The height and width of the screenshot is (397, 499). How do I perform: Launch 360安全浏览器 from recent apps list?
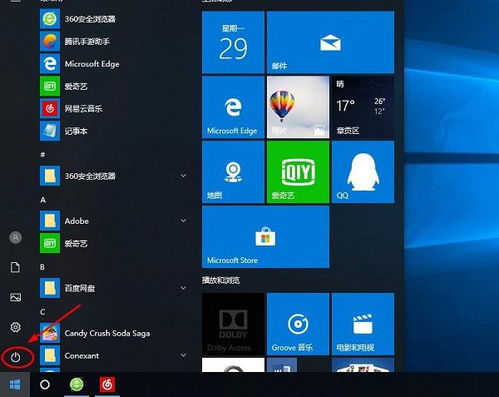click(113, 19)
